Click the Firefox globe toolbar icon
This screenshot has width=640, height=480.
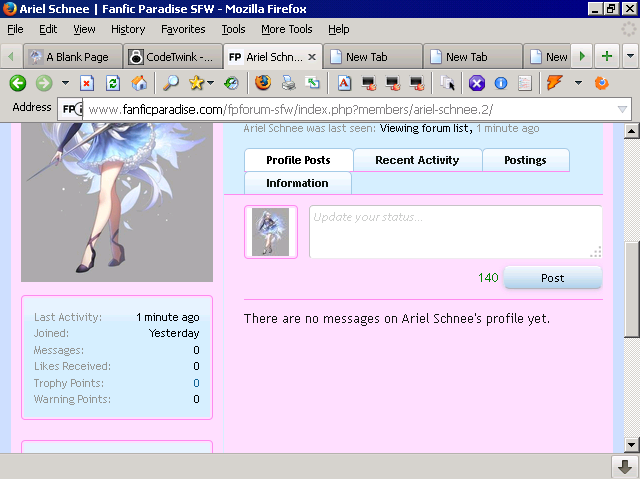[x=263, y=83]
